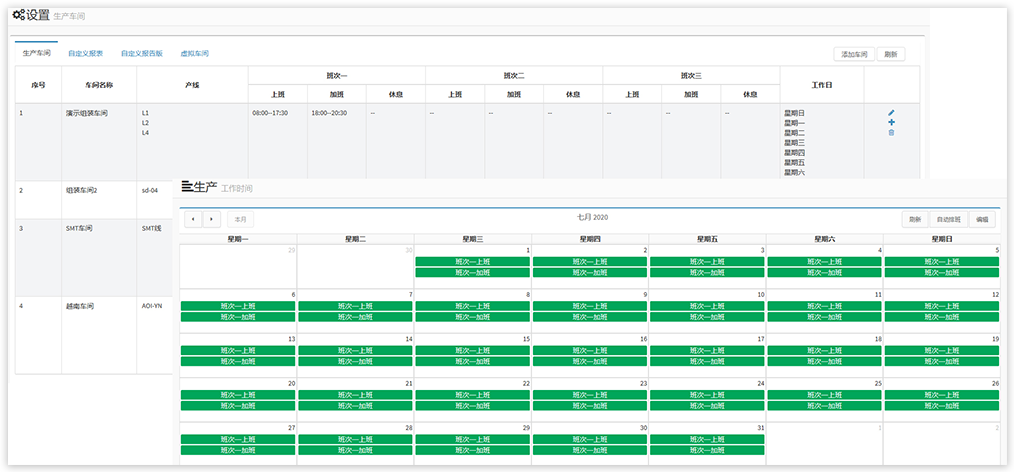Click the July 15 calendar day cell number
Viewport: 1014px width, 472px height.
coord(525,339)
